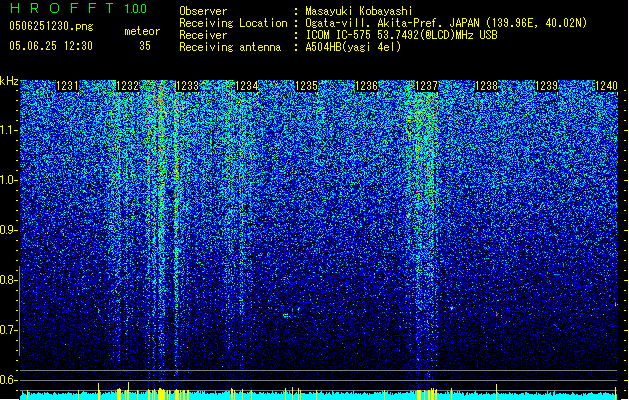The width and height of the screenshot is (629, 400).
Task: Click the date stamp 05.06.25 12:30
Action: pos(51,46)
